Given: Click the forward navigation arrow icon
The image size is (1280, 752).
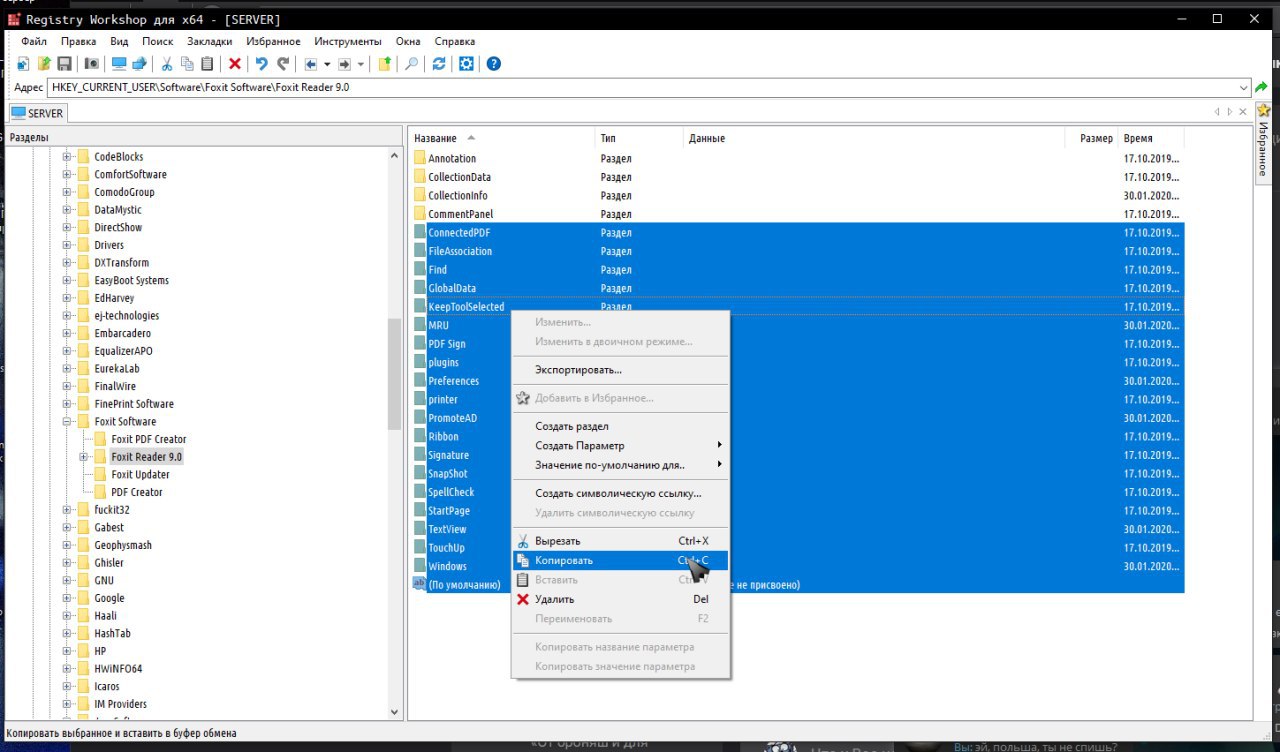Looking at the screenshot, I should [344, 64].
